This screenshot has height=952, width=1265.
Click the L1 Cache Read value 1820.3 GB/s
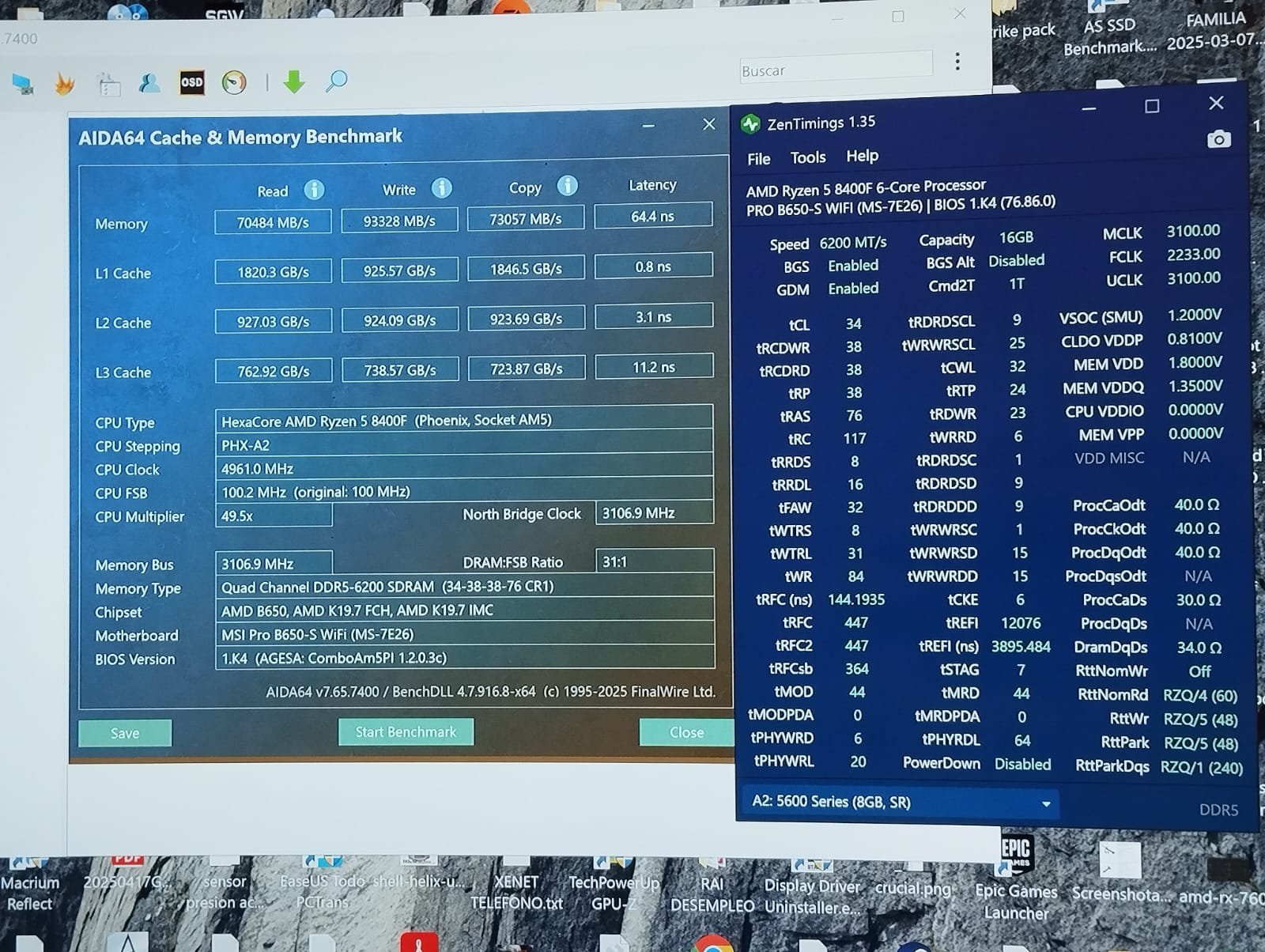point(273,272)
